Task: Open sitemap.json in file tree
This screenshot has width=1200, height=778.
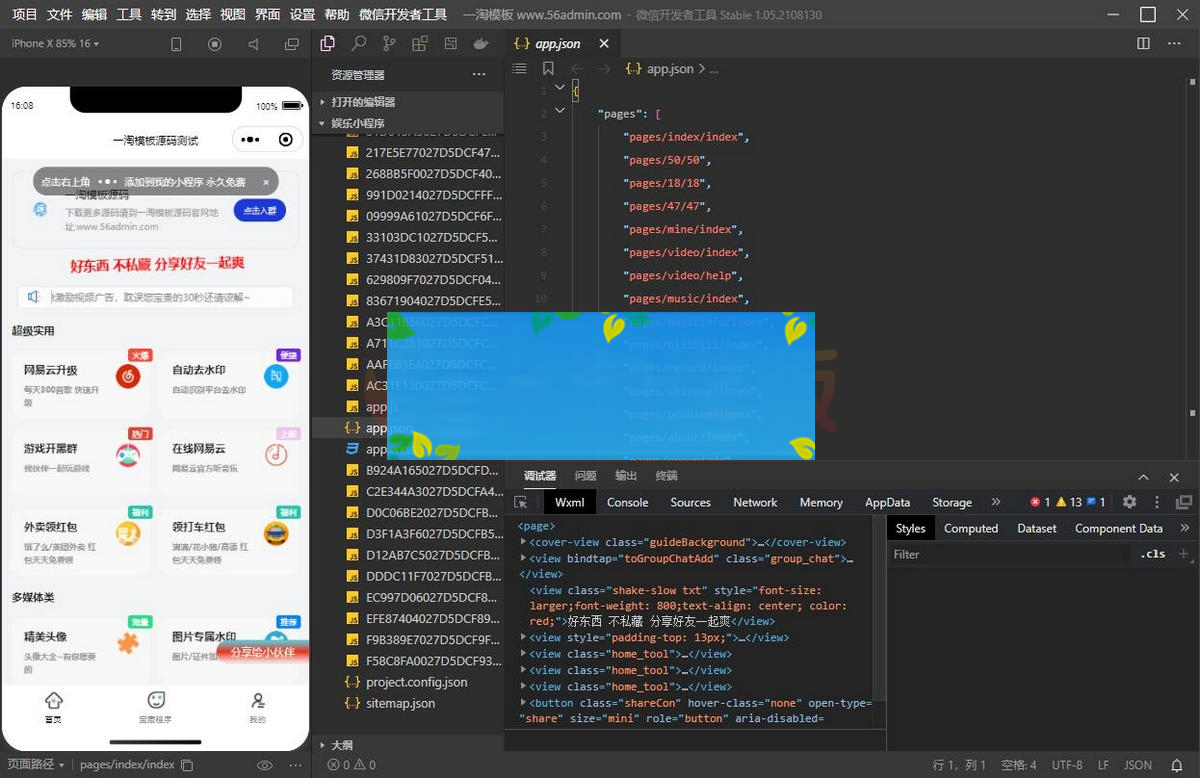Action: coord(400,703)
